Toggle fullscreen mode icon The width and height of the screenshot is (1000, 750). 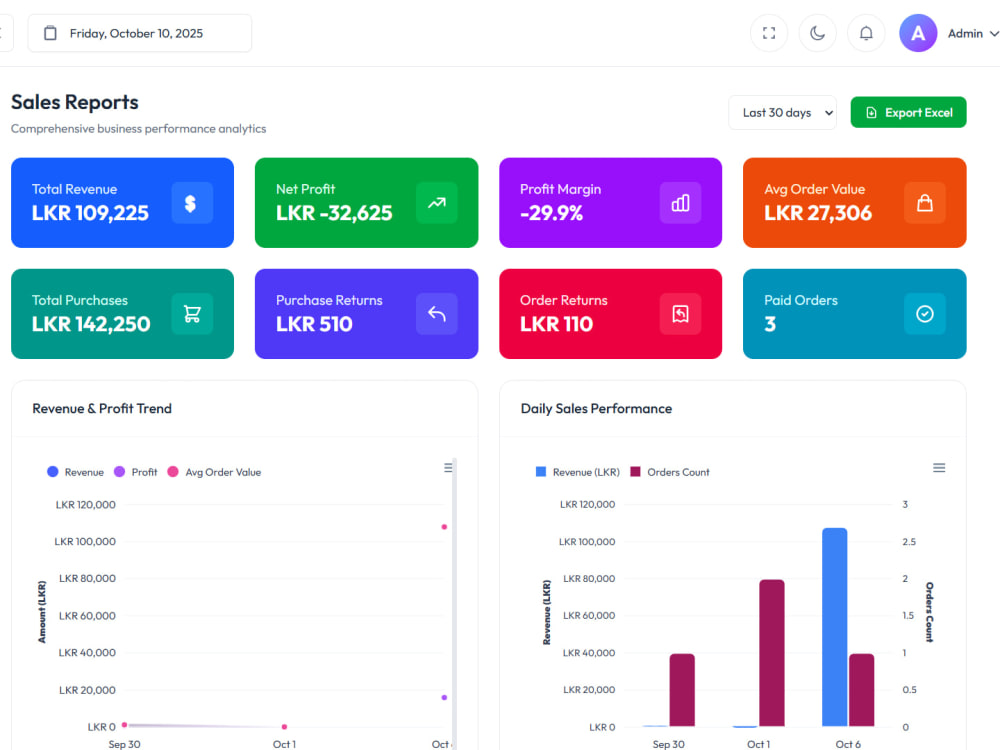pos(768,33)
